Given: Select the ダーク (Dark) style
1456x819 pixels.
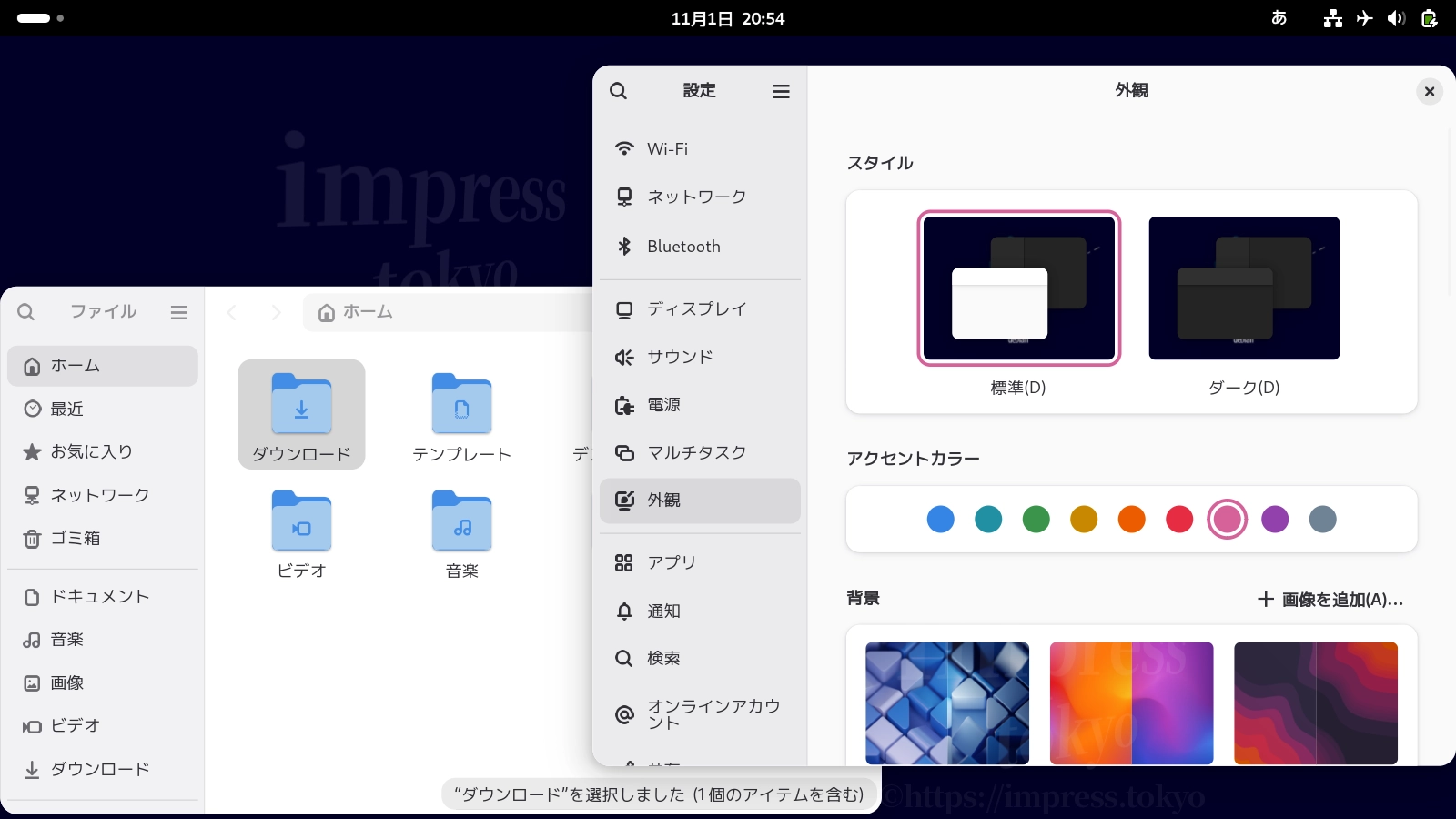Looking at the screenshot, I should (1243, 288).
